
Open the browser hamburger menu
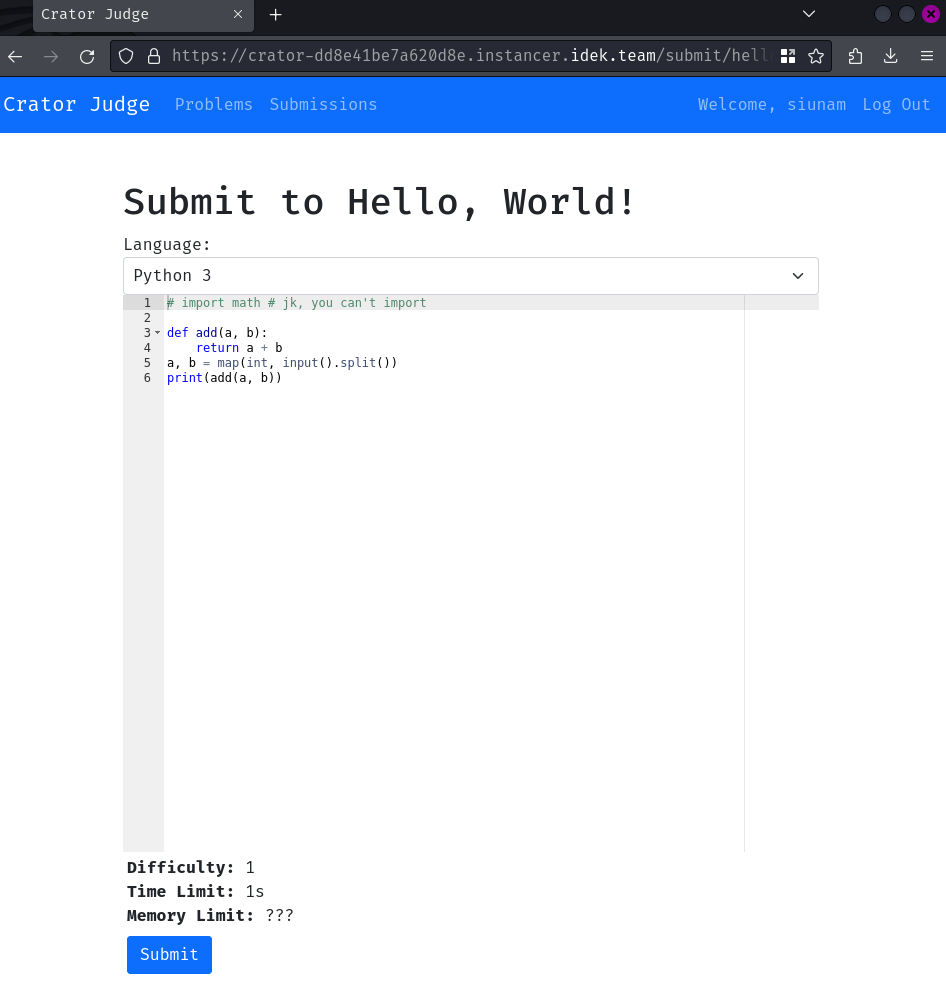click(926, 56)
